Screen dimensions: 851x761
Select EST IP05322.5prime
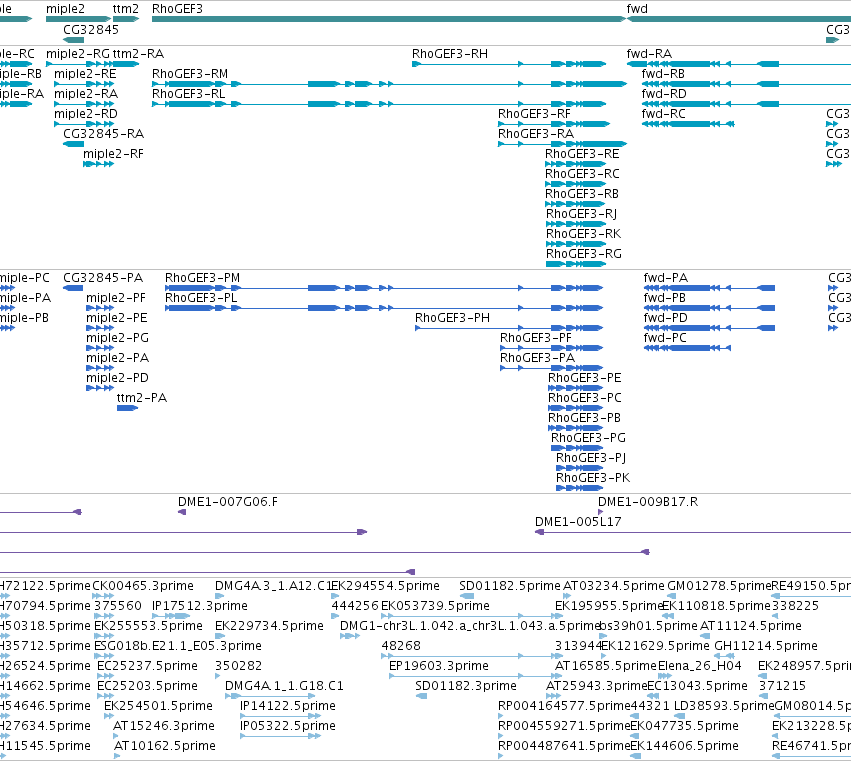coord(288,727)
